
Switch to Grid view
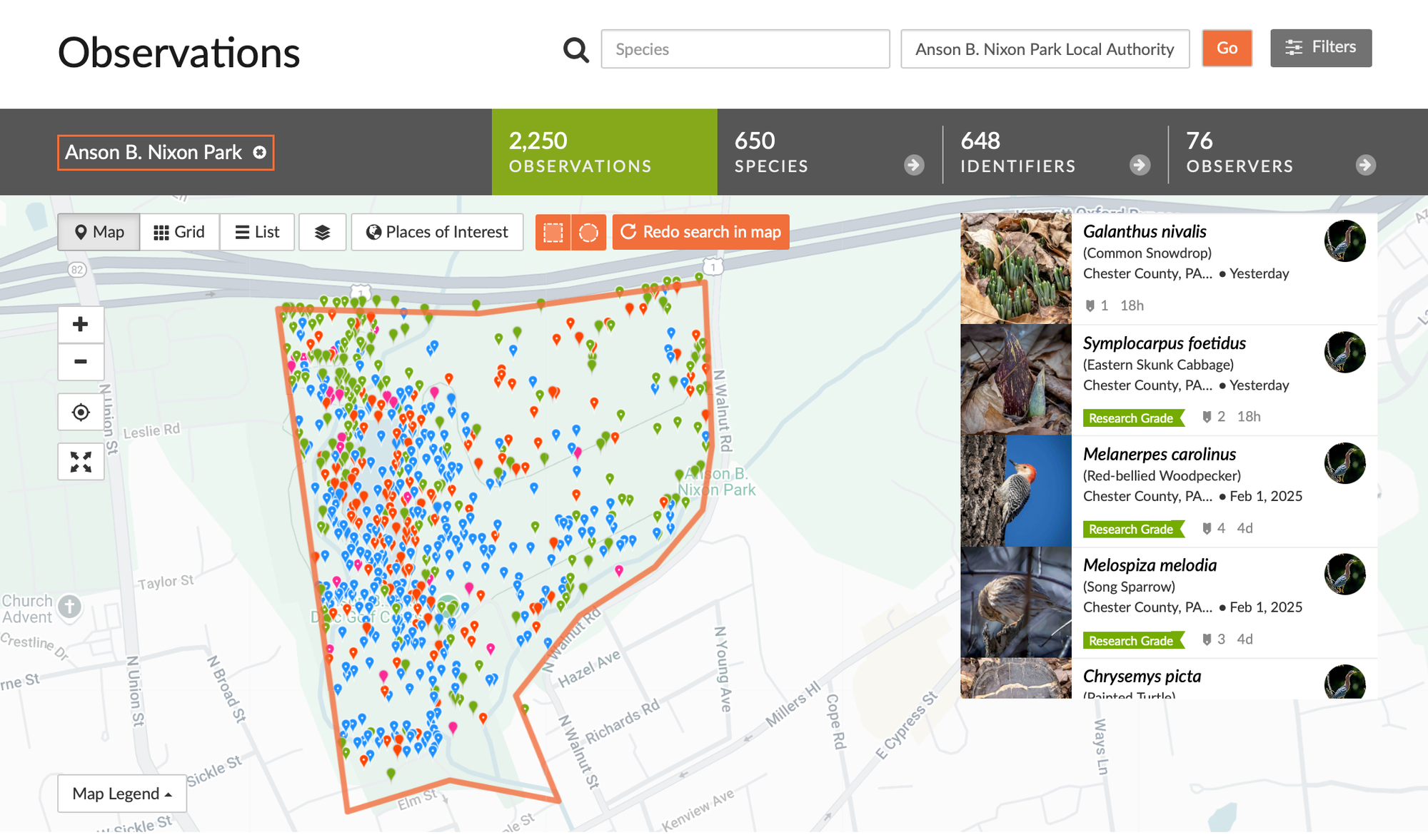[x=179, y=232]
